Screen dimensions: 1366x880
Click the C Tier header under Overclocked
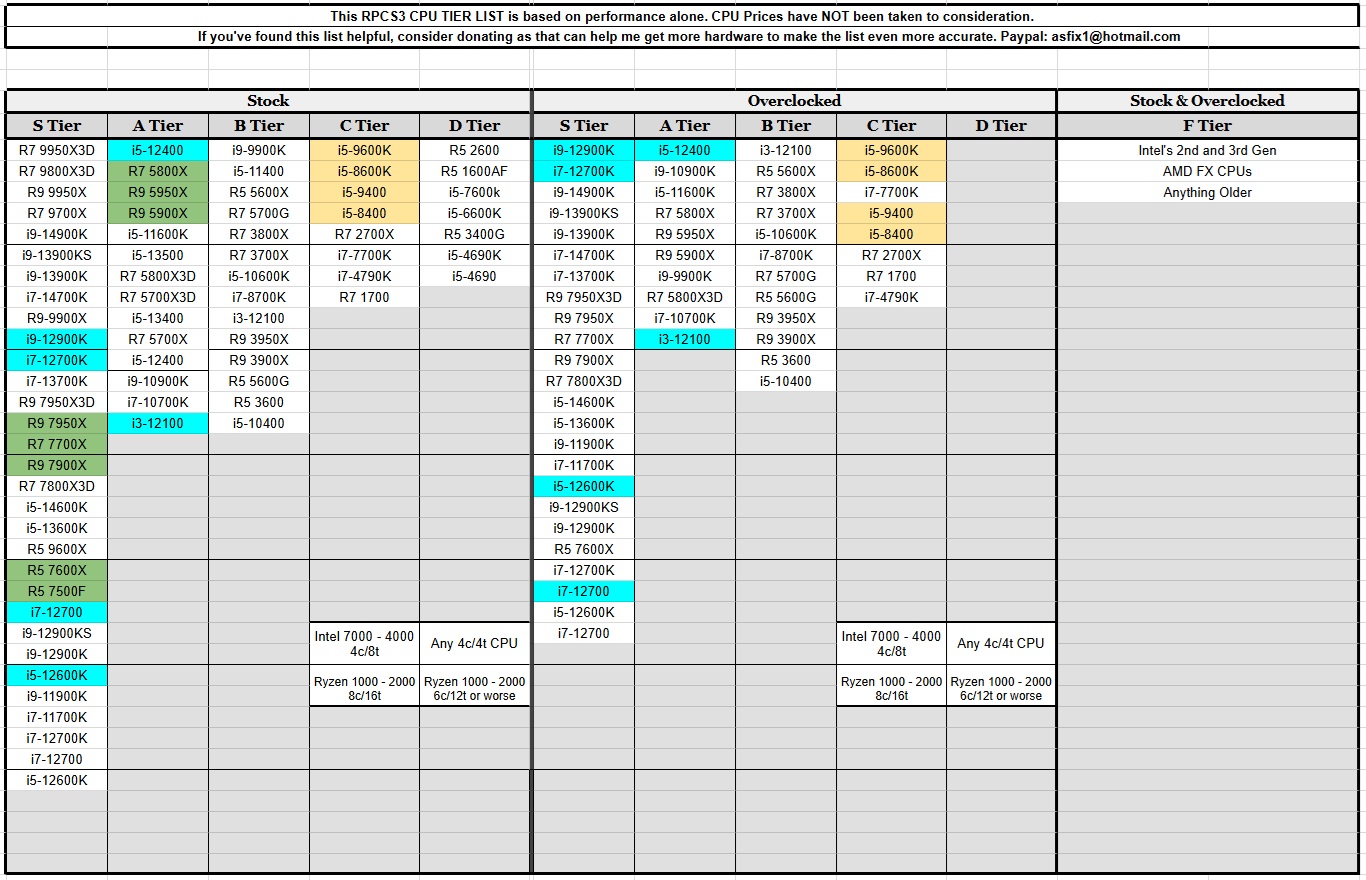pyautogui.click(x=891, y=126)
